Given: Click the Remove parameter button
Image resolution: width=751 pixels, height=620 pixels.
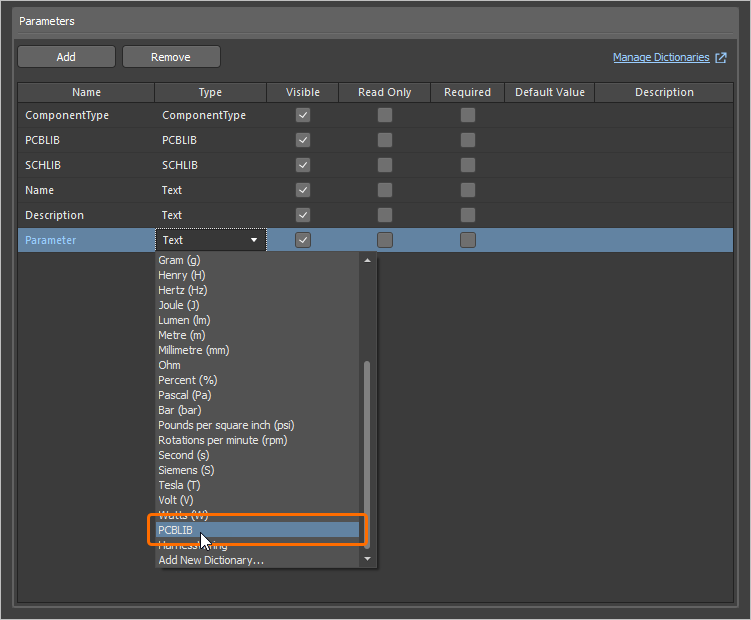Looking at the screenshot, I should coord(171,57).
